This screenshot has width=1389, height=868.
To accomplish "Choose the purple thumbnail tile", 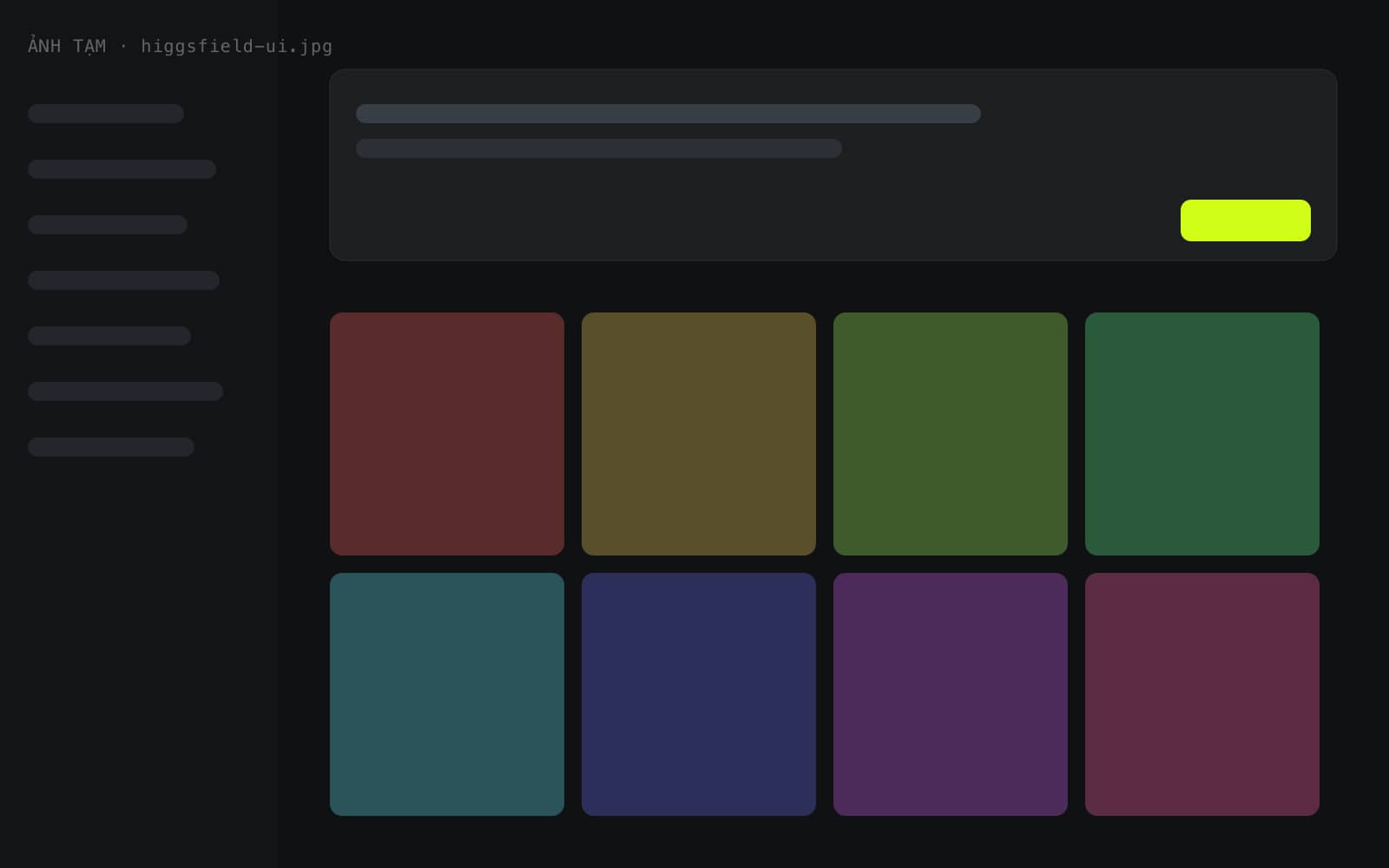I will coord(951,694).
